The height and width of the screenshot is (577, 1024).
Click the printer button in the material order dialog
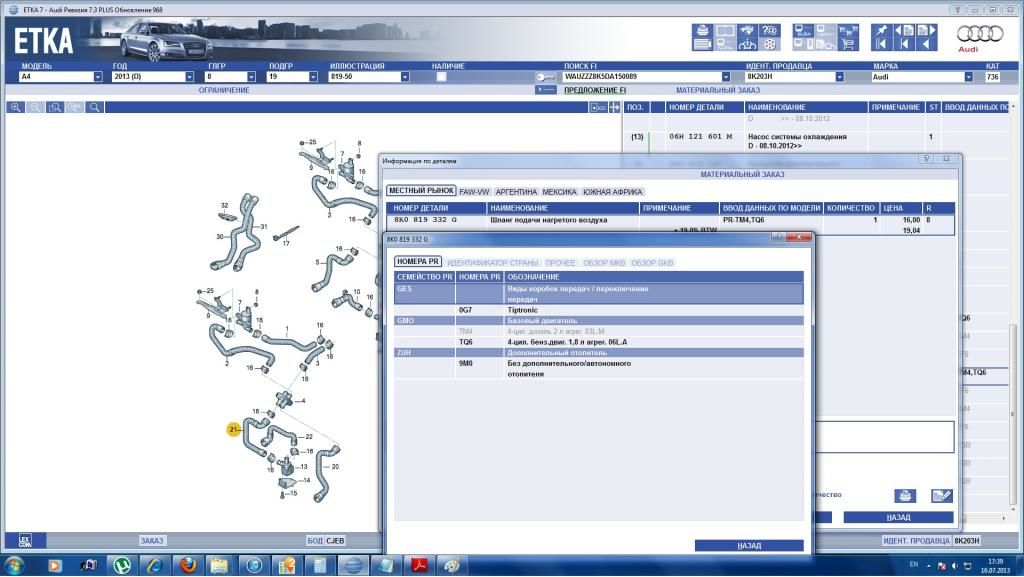pyautogui.click(x=904, y=496)
